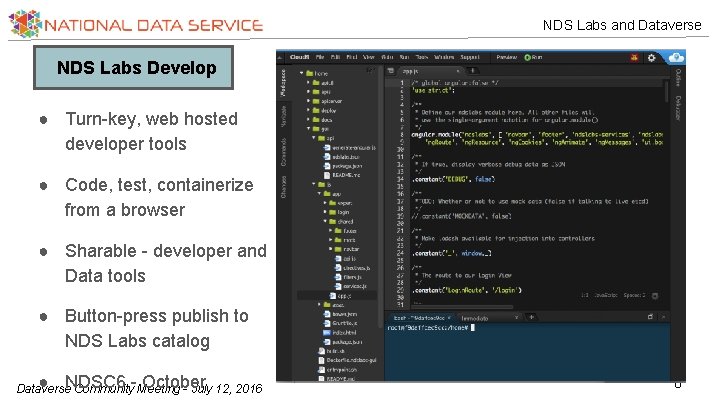Image resolution: width=720 pixels, height=405 pixels.
Task: Open the Edit menu
Action: pyautogui.click(x=335, y=57)
